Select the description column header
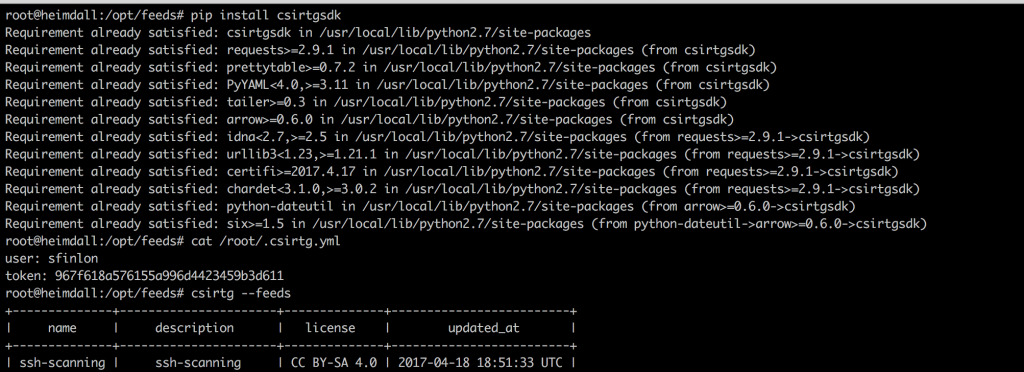Viewport: 1024px width, 372px height. click(195, 328)
